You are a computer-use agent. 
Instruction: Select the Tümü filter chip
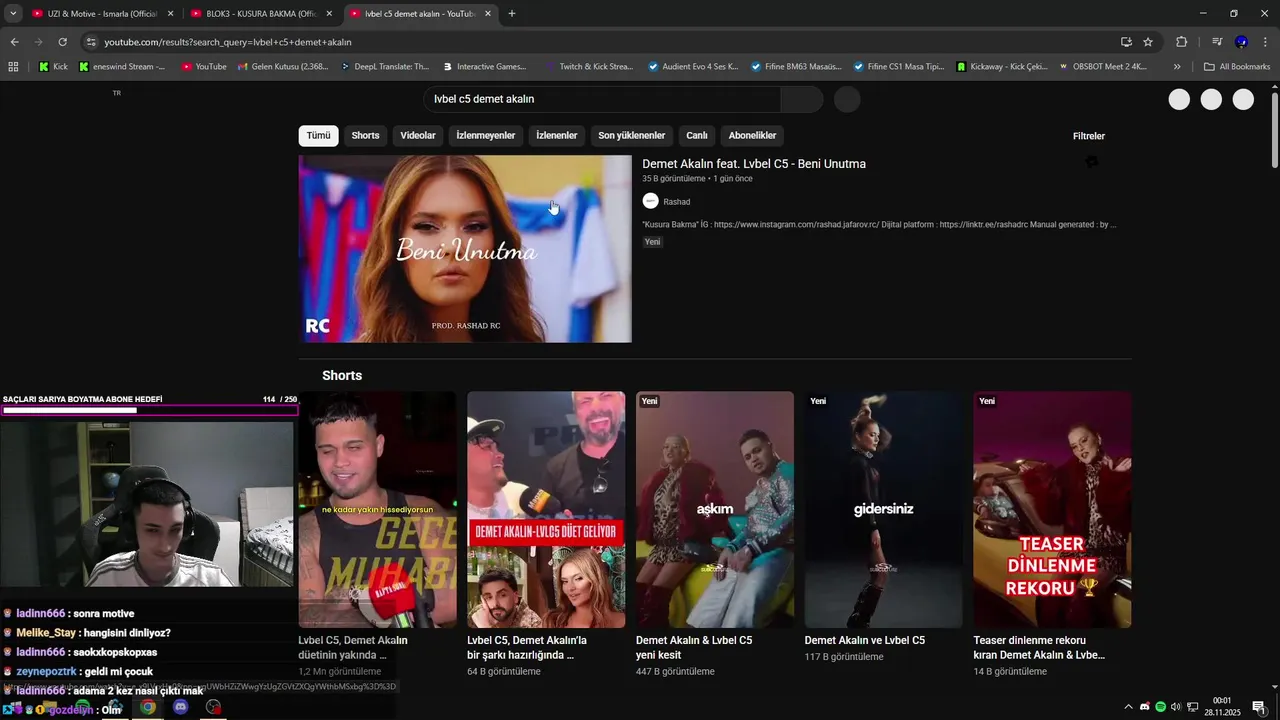318,136
